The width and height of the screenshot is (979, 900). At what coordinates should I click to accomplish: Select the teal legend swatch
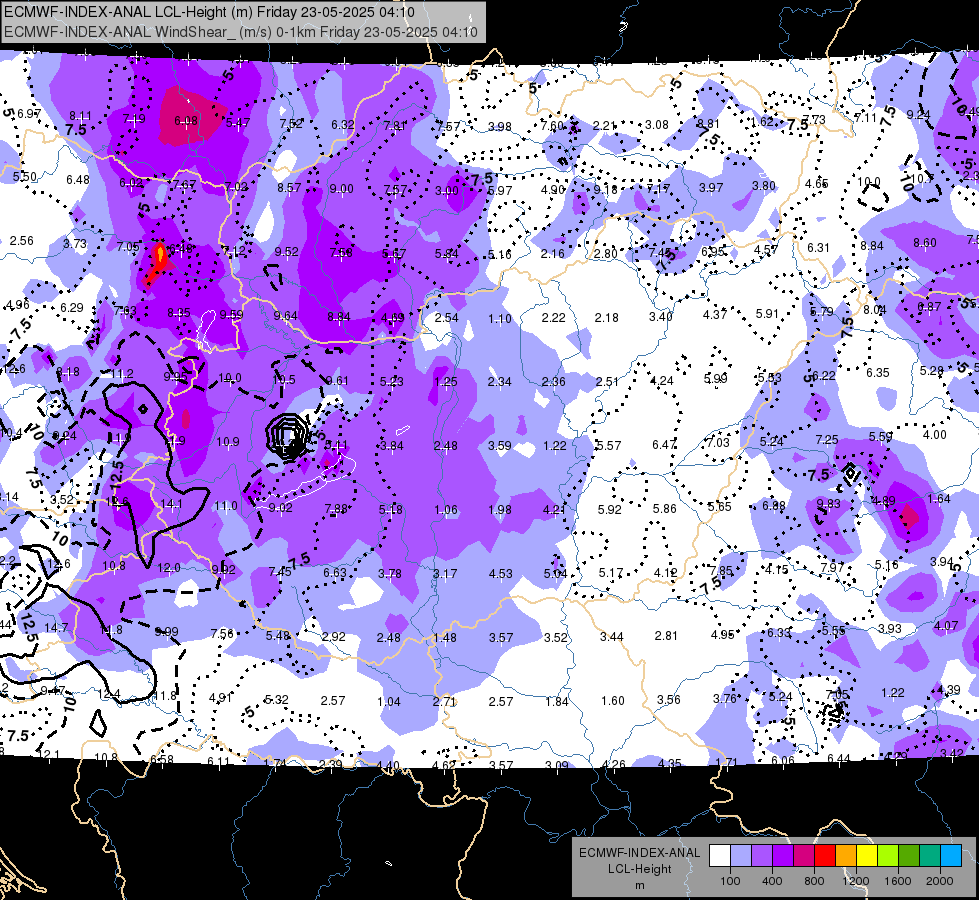pos(930,855)
